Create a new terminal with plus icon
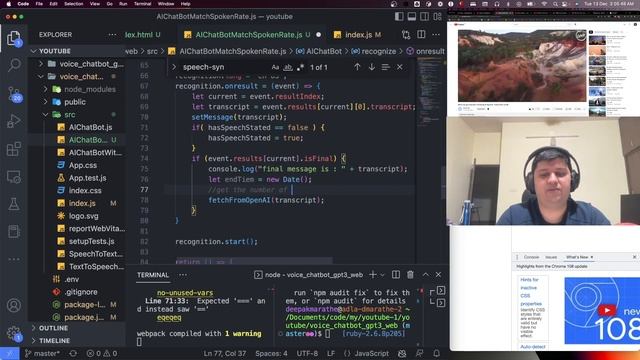The width and height of the screenshot is (640, 360). click(372, 275)
